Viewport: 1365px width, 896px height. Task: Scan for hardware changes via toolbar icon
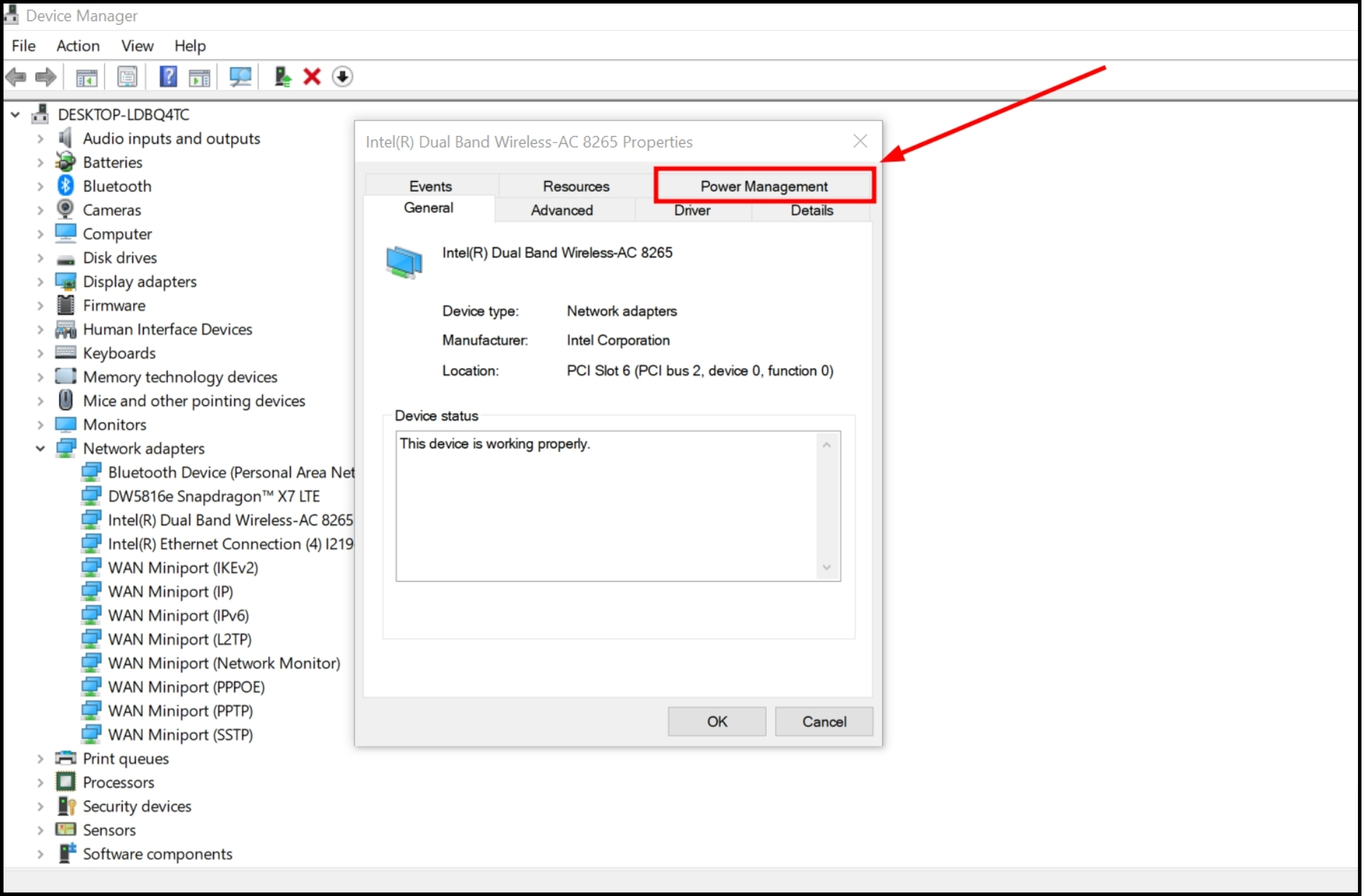tap(240, 77)
